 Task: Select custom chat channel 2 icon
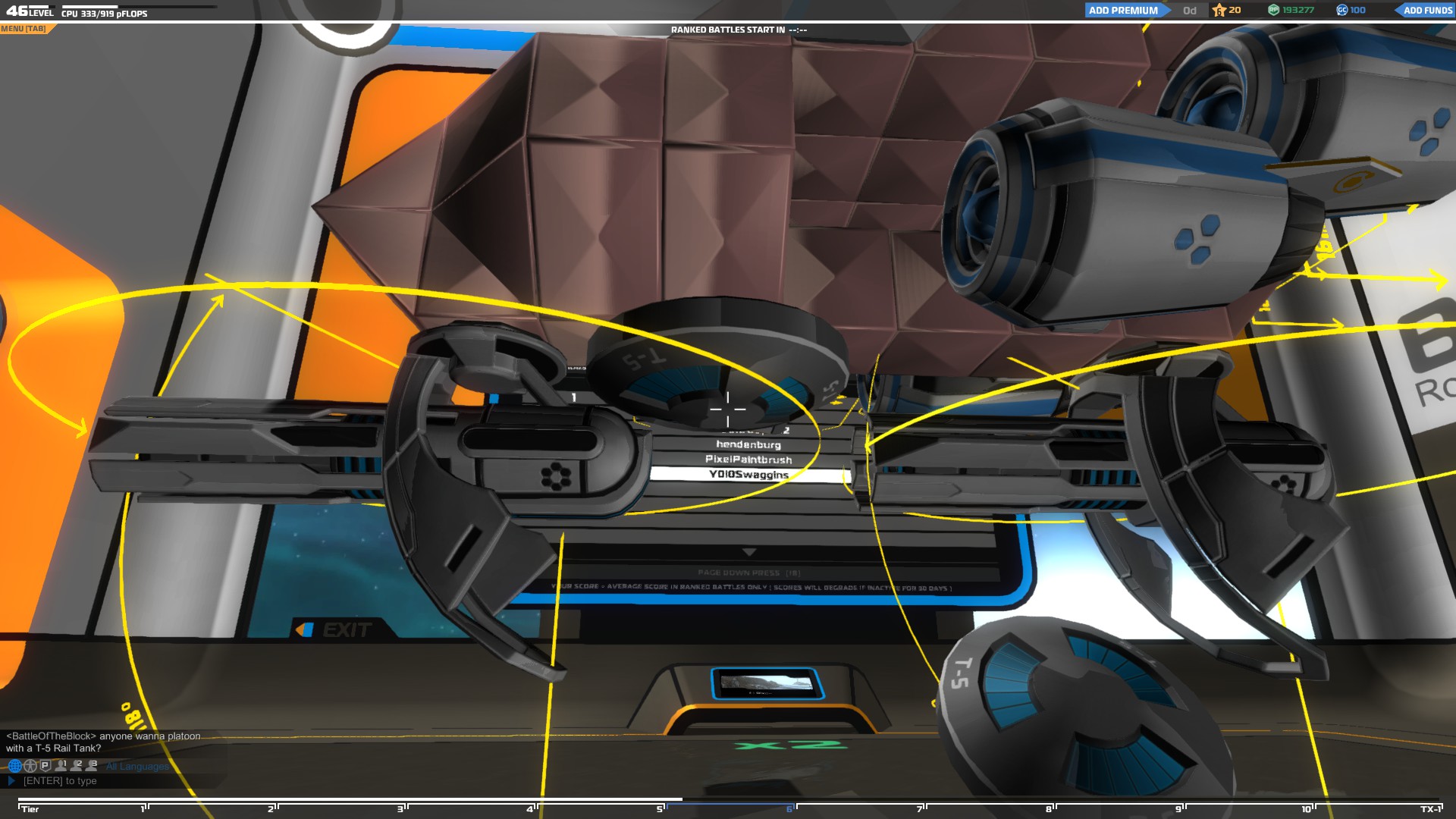click(x=77, y=766)
